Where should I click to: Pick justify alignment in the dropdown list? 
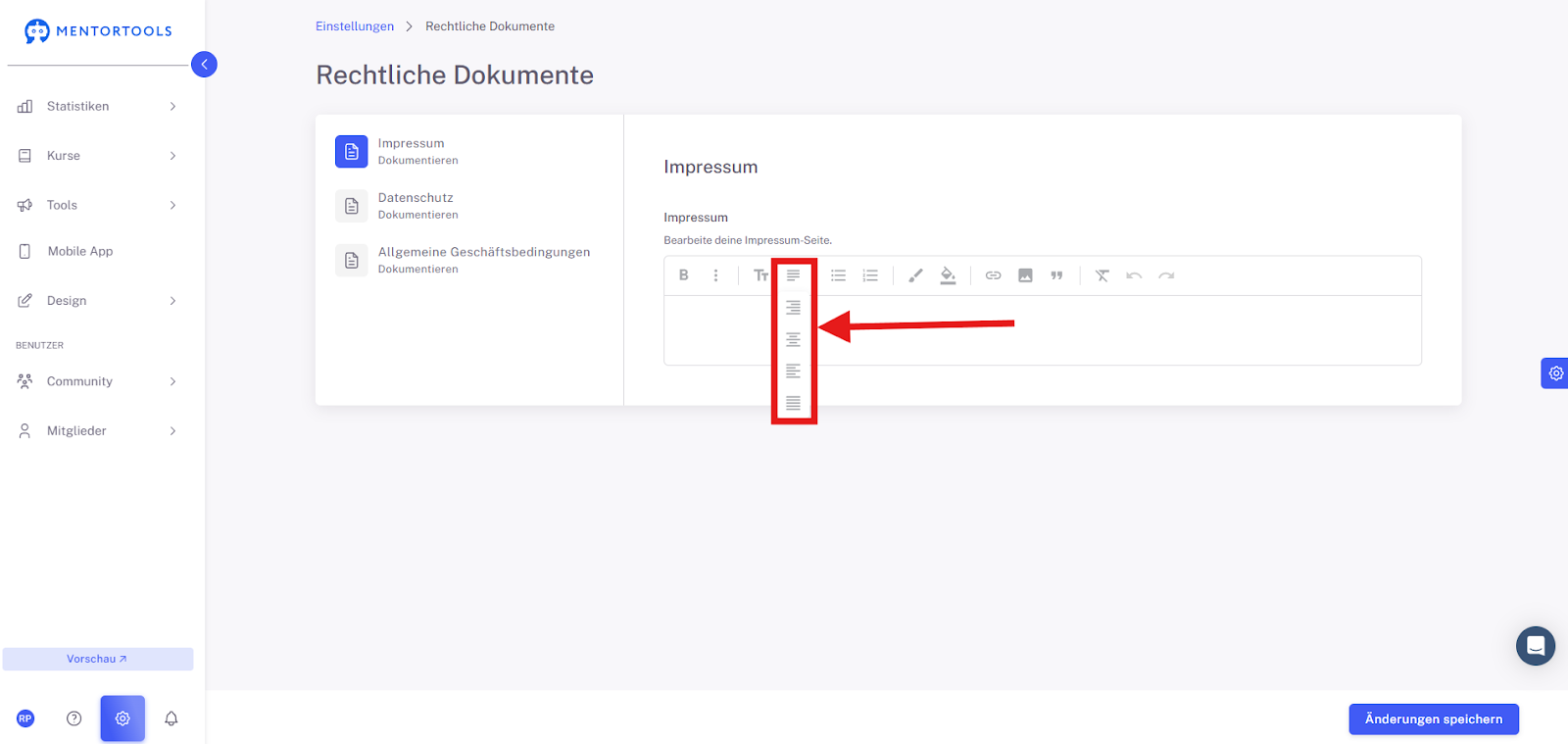point(793,404)
